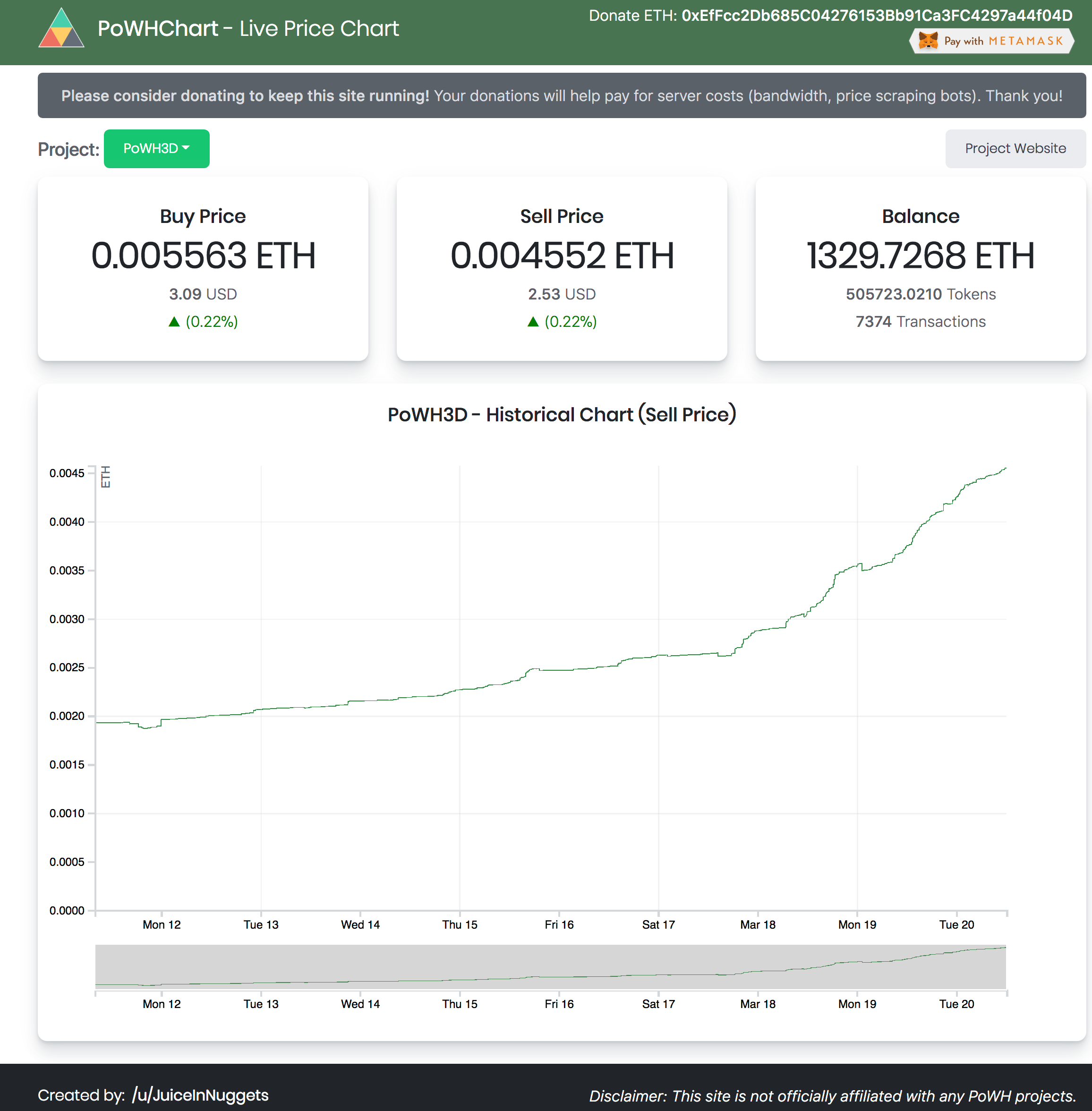Click the PoWHChart - Live Price Chart title
1092x1111 pixels.
click(x=248, y=28)
